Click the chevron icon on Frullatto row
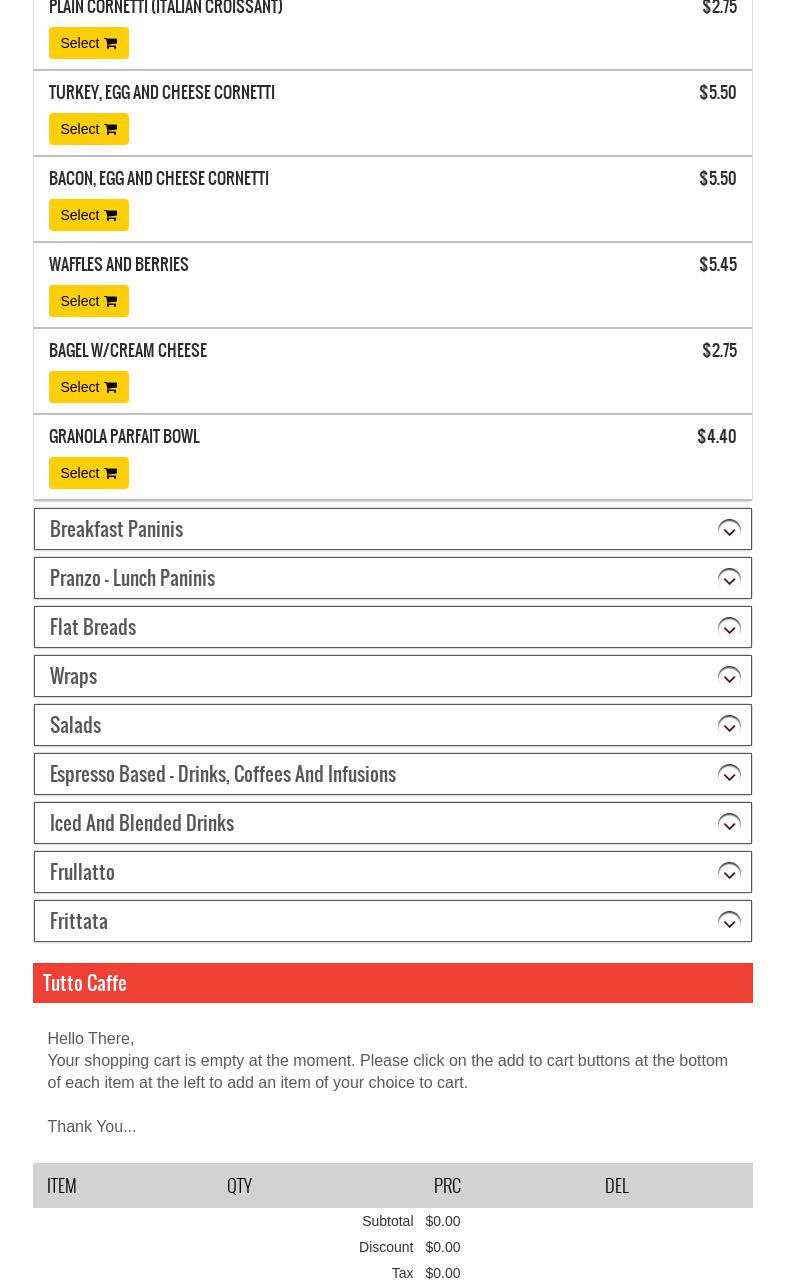 click(729, 872)
